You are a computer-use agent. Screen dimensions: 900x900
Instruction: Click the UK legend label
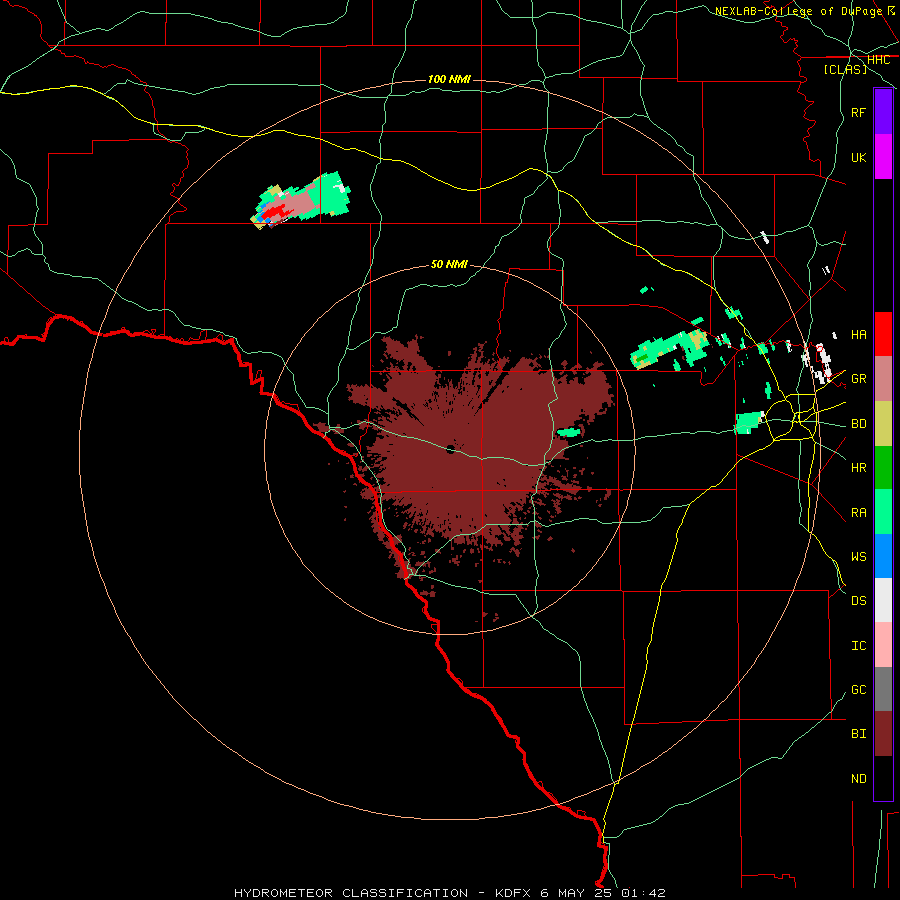click(x=858, y=157)
